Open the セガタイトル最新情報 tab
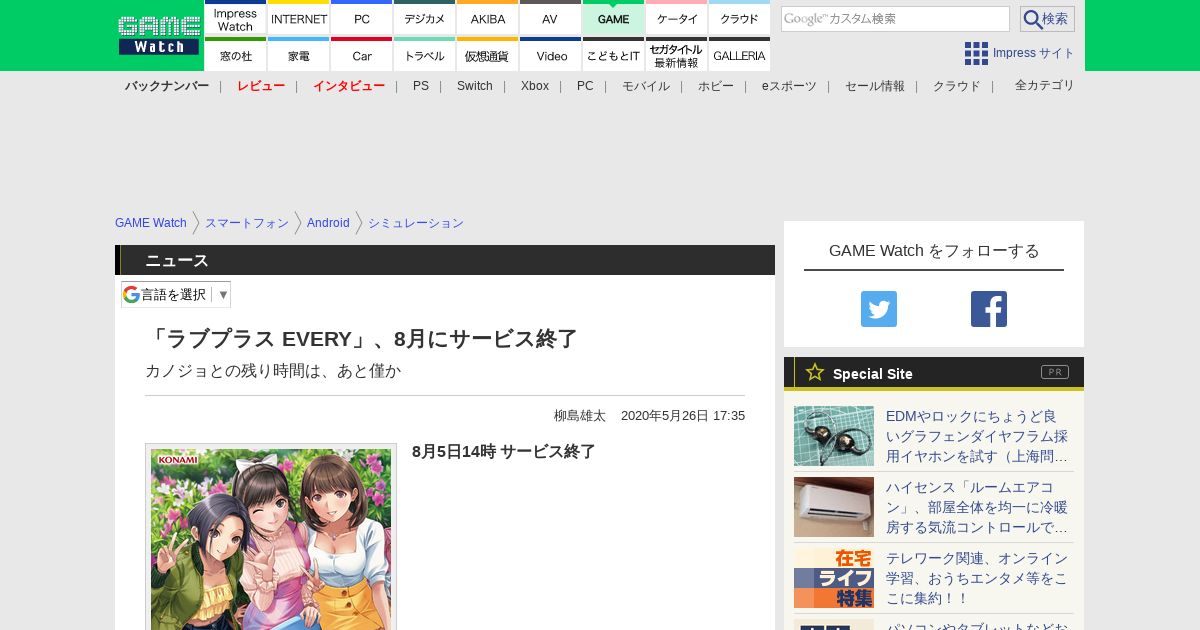The width and height of the screenshot is (1200, 630). (677, 55)
